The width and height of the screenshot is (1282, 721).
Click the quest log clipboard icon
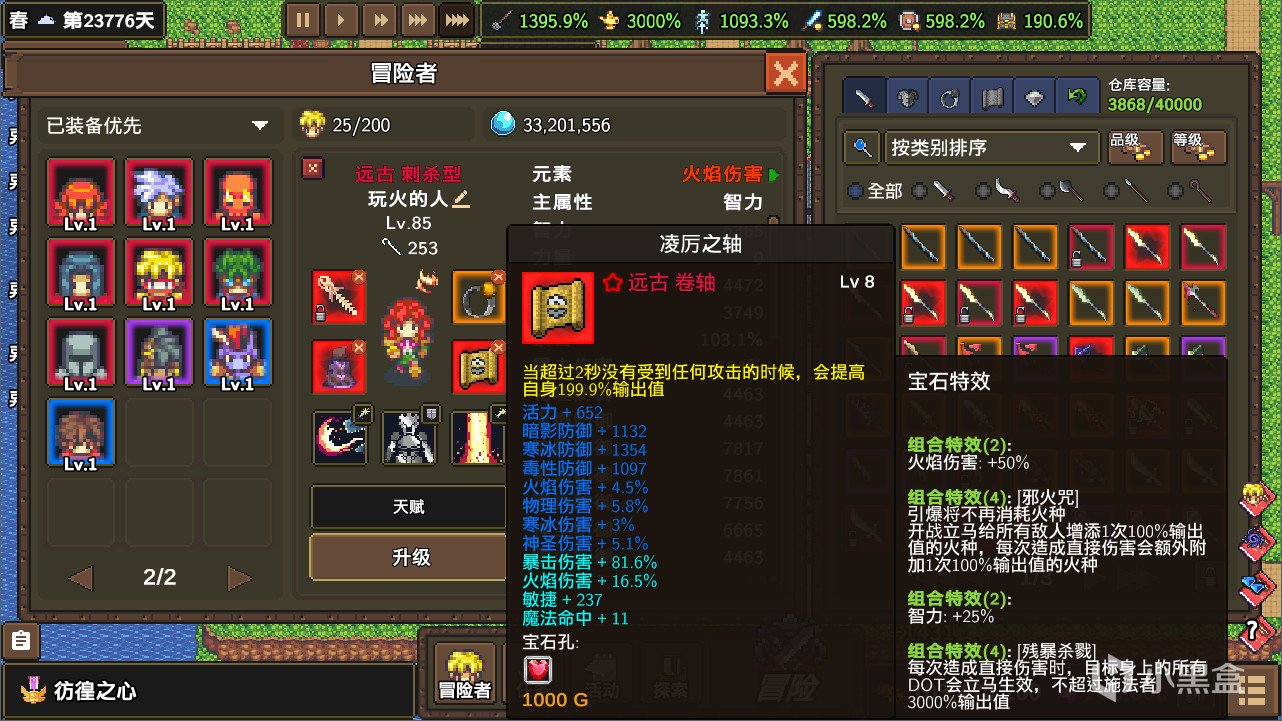click(x=21, y=641)
